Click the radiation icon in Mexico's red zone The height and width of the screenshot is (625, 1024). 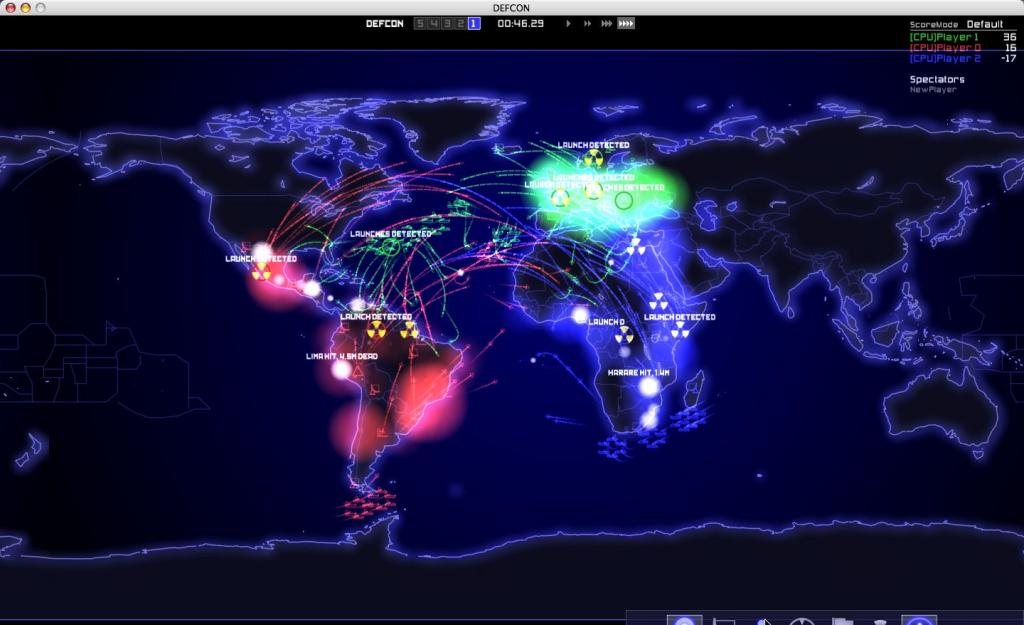[x=261, y=271]
